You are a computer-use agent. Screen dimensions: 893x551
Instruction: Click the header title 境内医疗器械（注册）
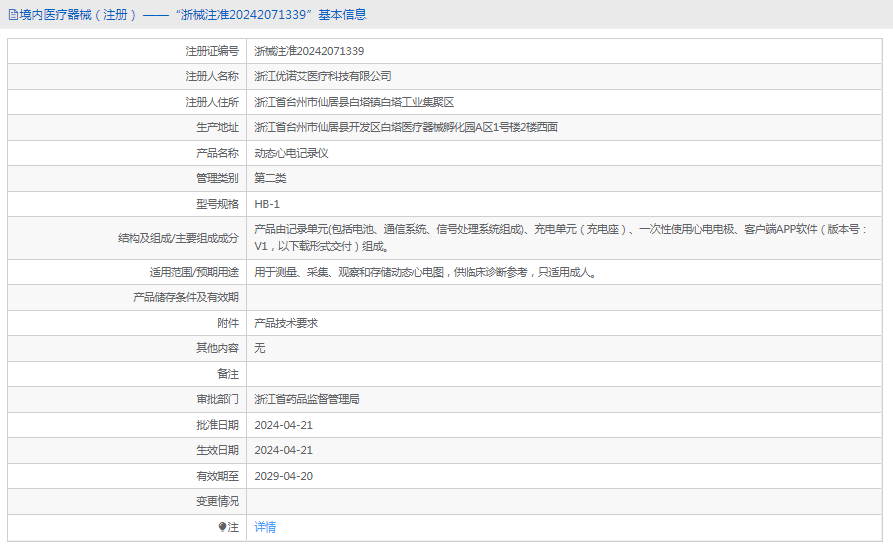click(x=78, y=15)
